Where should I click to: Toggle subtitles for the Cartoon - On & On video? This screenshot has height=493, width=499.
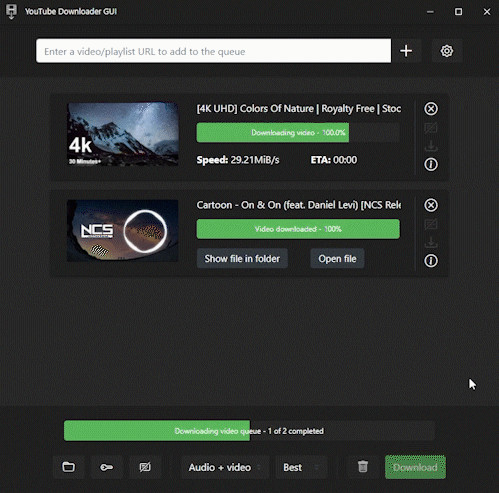(431, 224)
